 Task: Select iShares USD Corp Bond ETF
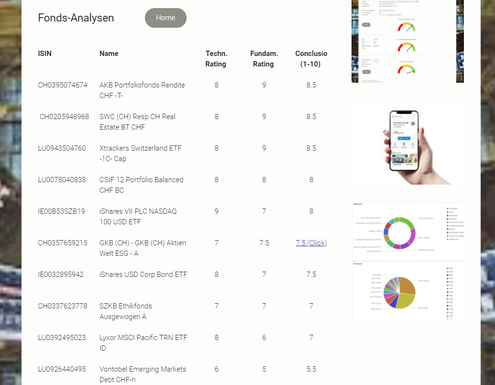[x=143, y=274]
